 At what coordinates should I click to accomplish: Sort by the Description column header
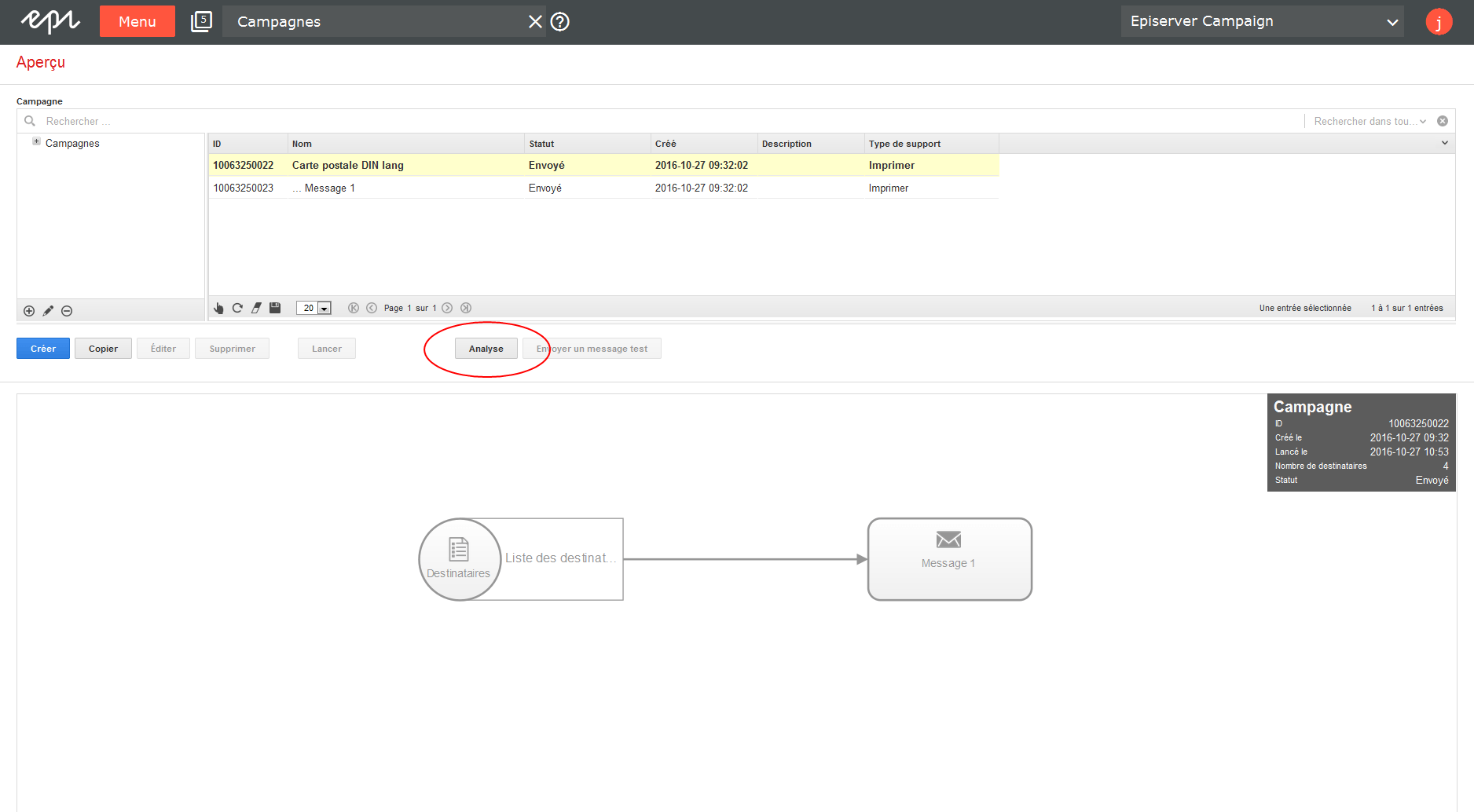click(811, 144)
